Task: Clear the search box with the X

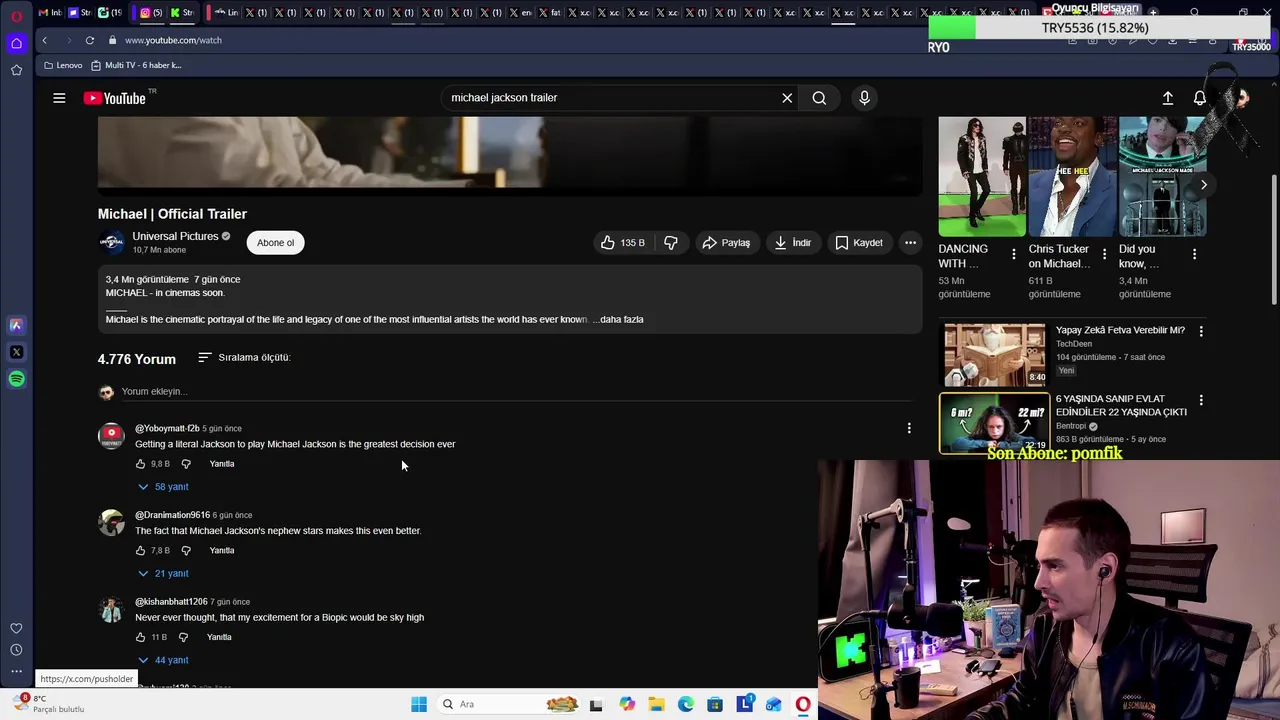Action: (x=787, y=98)
